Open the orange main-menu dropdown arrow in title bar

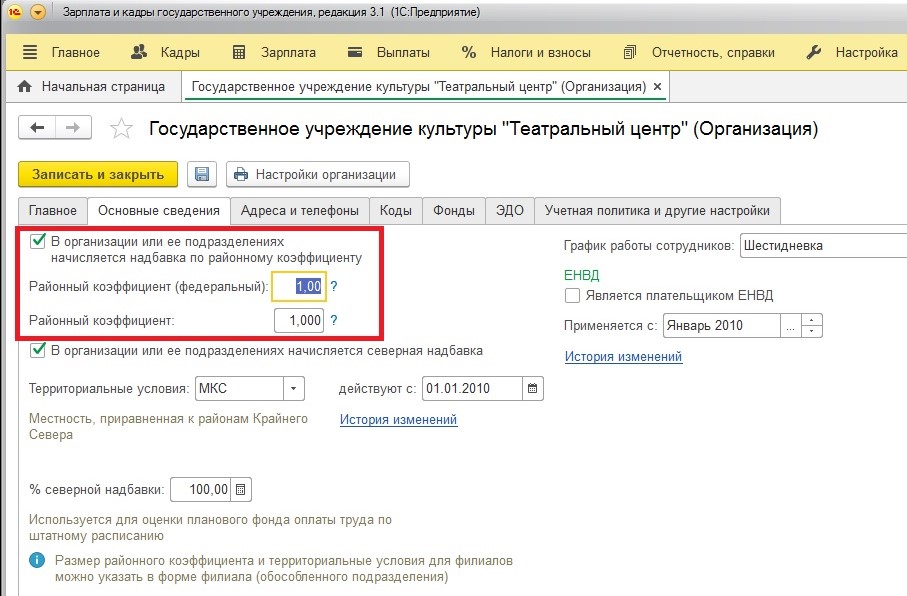pyautogui.click(x=38, y=12)
